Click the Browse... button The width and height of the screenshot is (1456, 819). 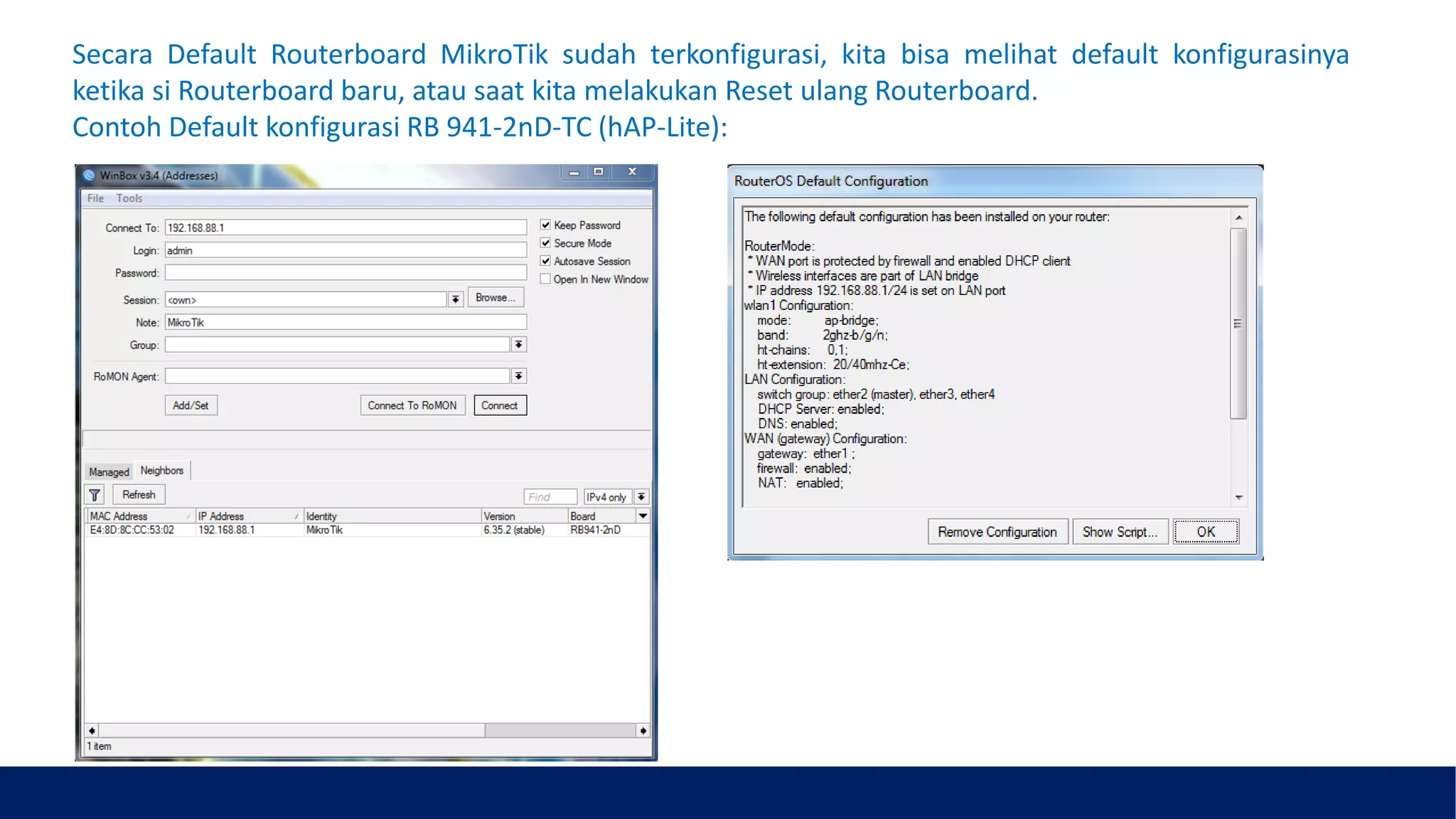[496, 297]
